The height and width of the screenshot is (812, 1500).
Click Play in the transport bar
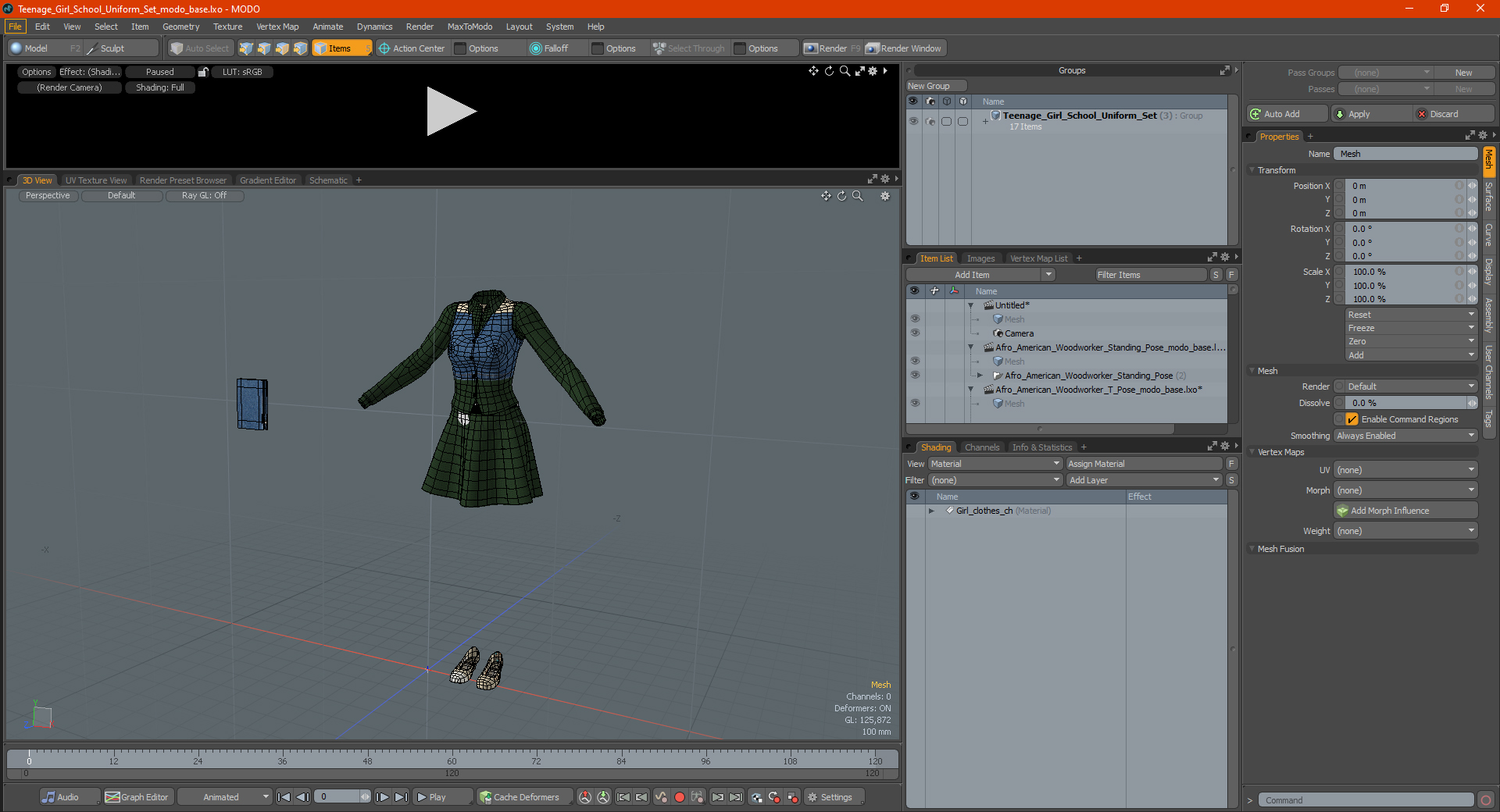coord(442,797)
